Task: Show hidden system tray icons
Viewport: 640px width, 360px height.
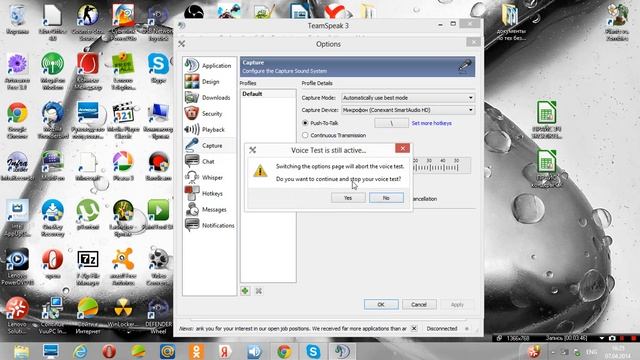Action: tap(553, 352)
